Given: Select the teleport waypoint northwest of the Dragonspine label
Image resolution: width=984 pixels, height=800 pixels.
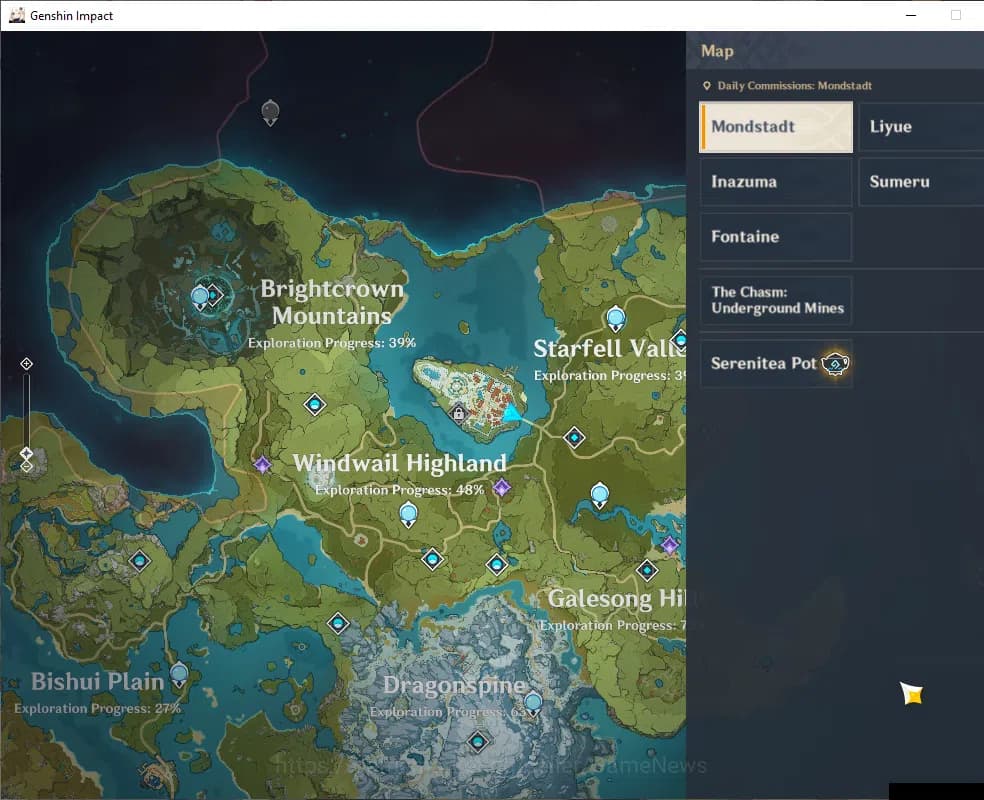Looking at the screenshot, I should click(x=338, y=624).
